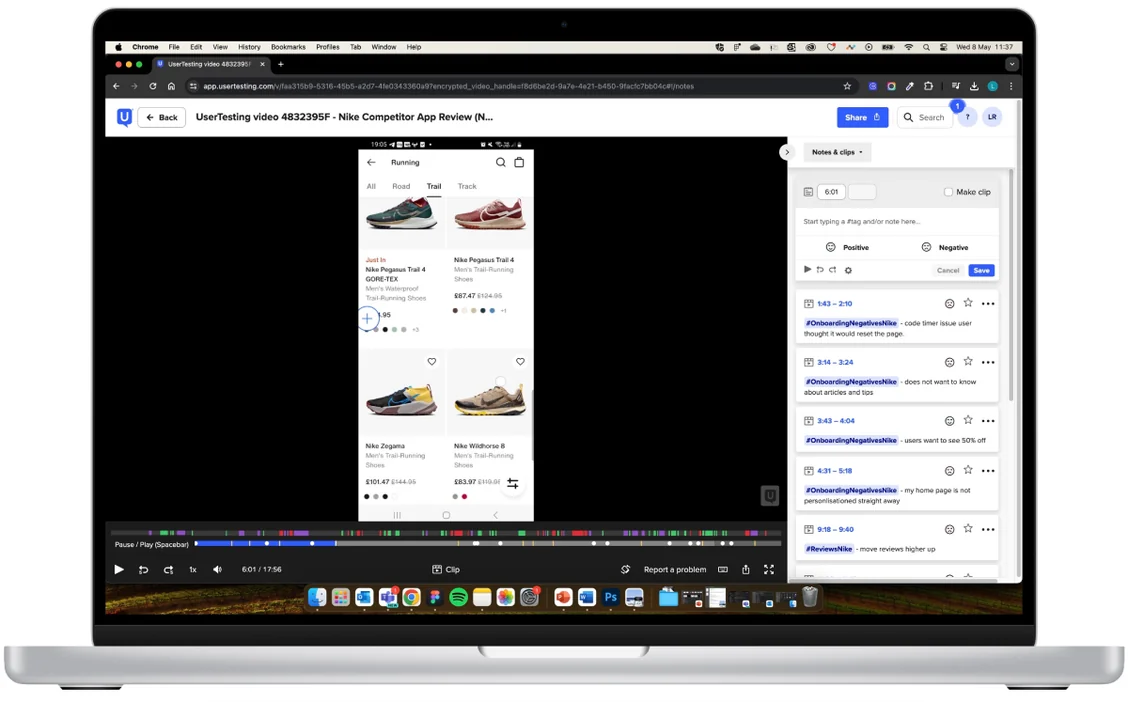Mark the note as Negative

[x=945, y=247]
